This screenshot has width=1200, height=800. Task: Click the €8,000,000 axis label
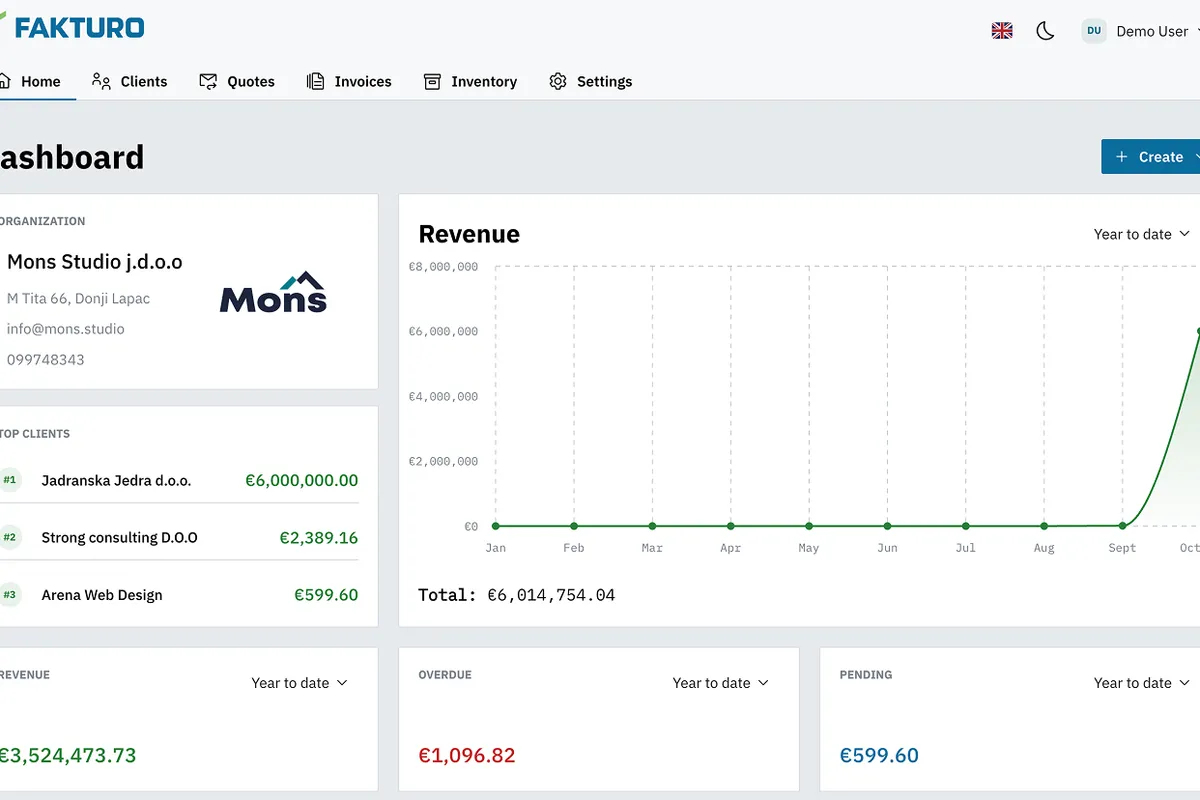(443, 267)
